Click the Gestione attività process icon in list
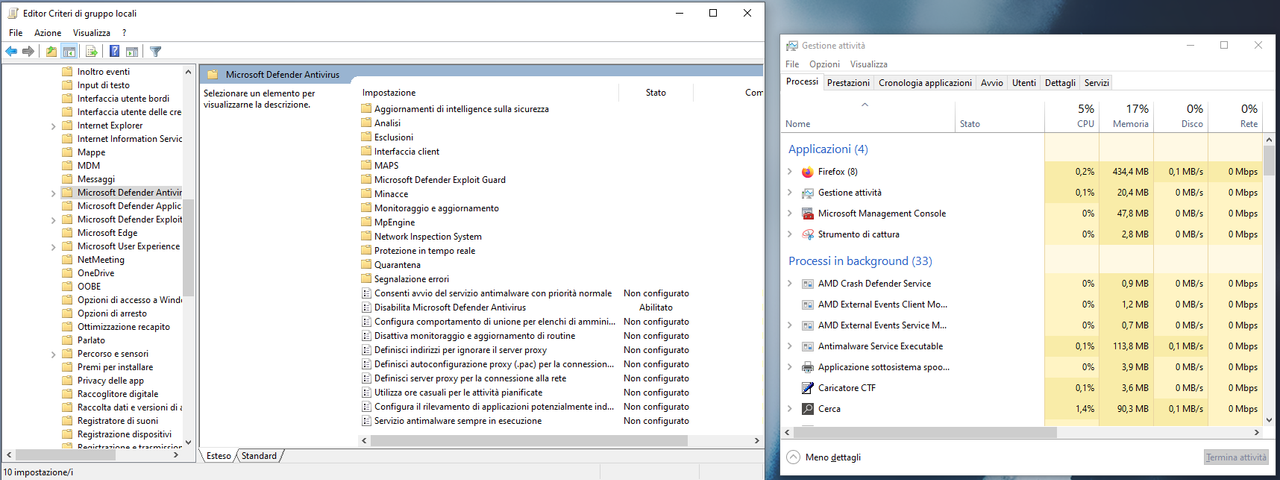This screenshot has height=480, width=1280. [808, 192]
